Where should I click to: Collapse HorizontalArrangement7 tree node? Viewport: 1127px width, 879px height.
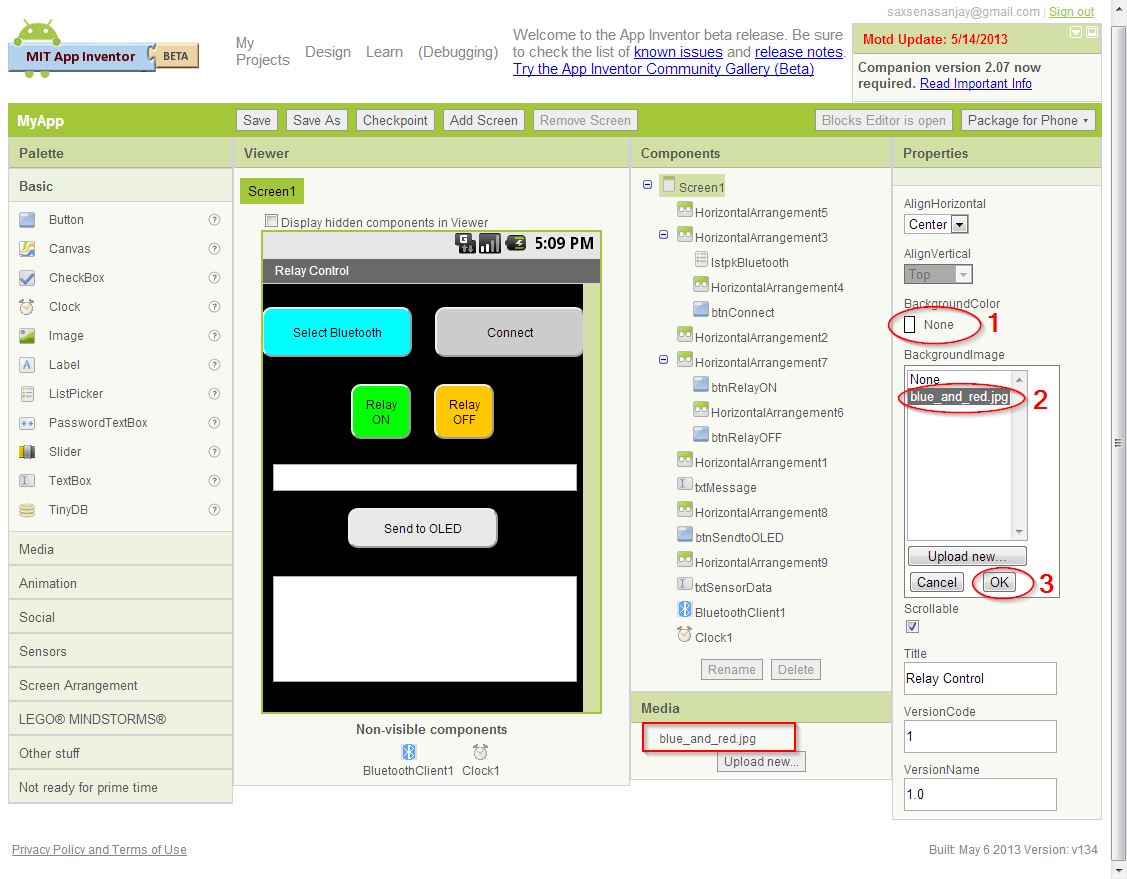pos(663,360)
